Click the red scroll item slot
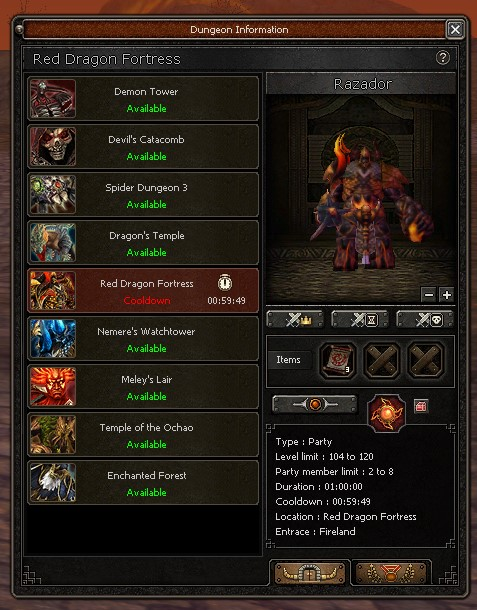Screen dimensions: 477x610 point(337,360)
